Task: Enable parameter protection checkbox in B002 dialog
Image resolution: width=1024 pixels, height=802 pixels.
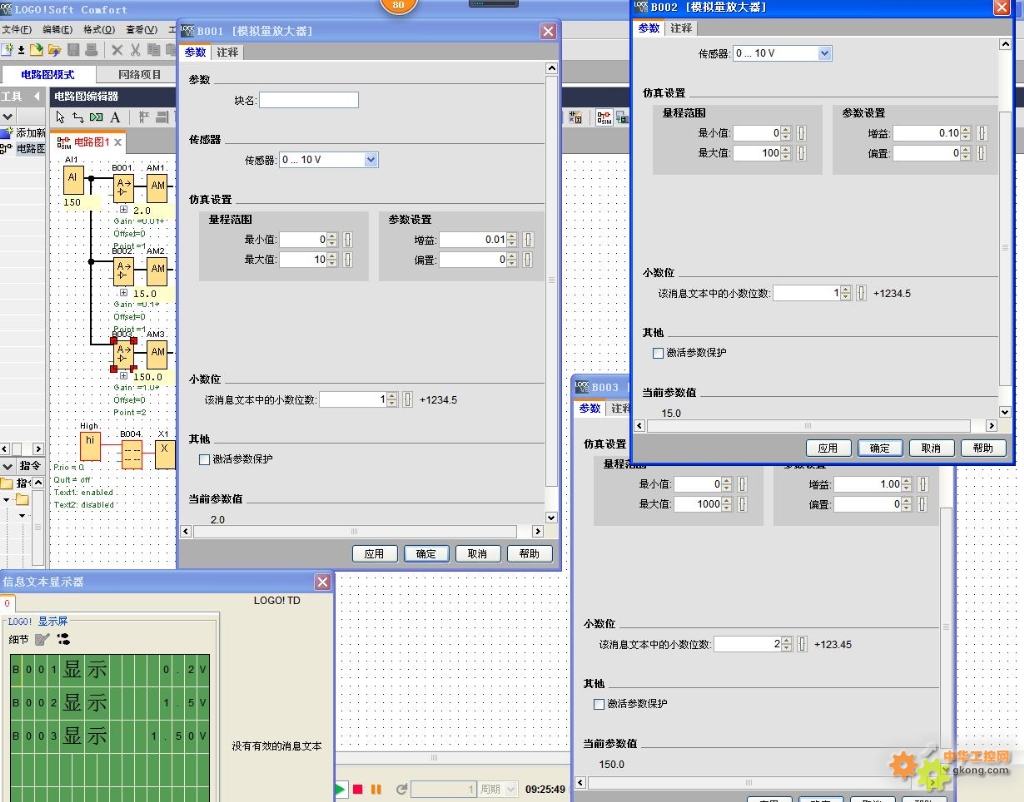Action: [658, 353]
